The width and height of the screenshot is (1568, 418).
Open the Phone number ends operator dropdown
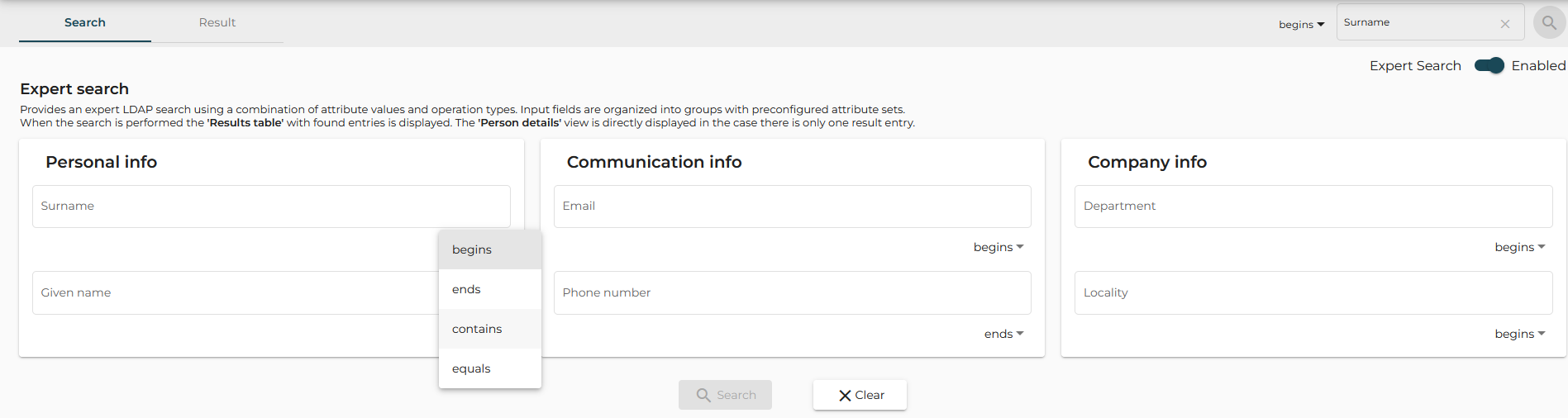pyautogui.click(x=1003, y=334)
